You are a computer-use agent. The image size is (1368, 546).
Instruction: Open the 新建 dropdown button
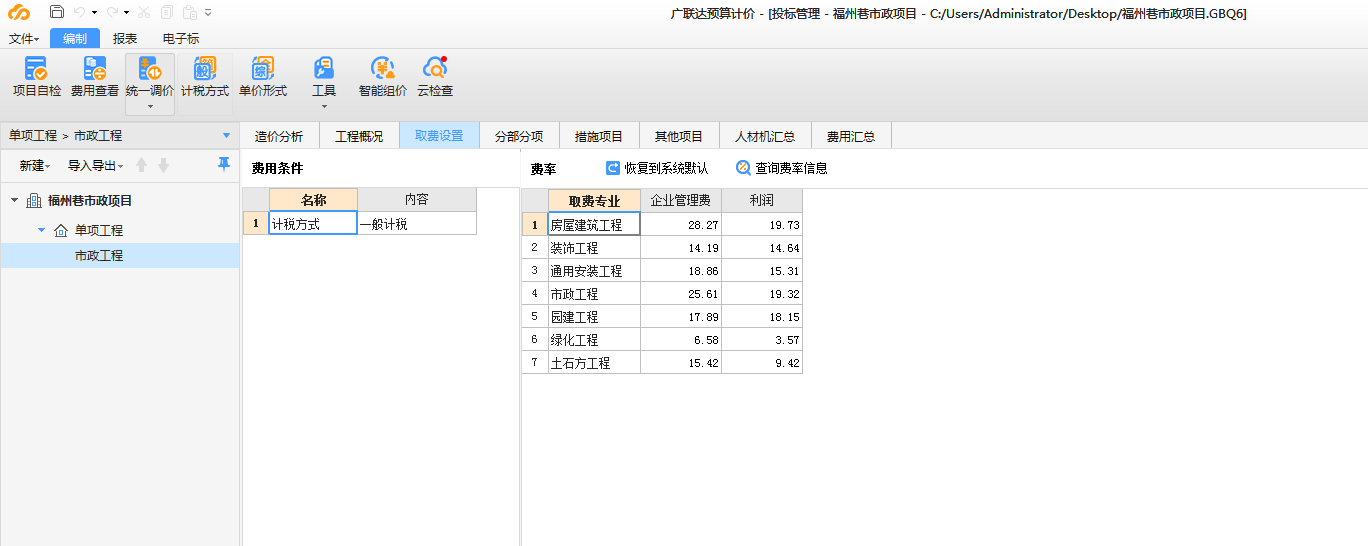click(x=35, y=166)
